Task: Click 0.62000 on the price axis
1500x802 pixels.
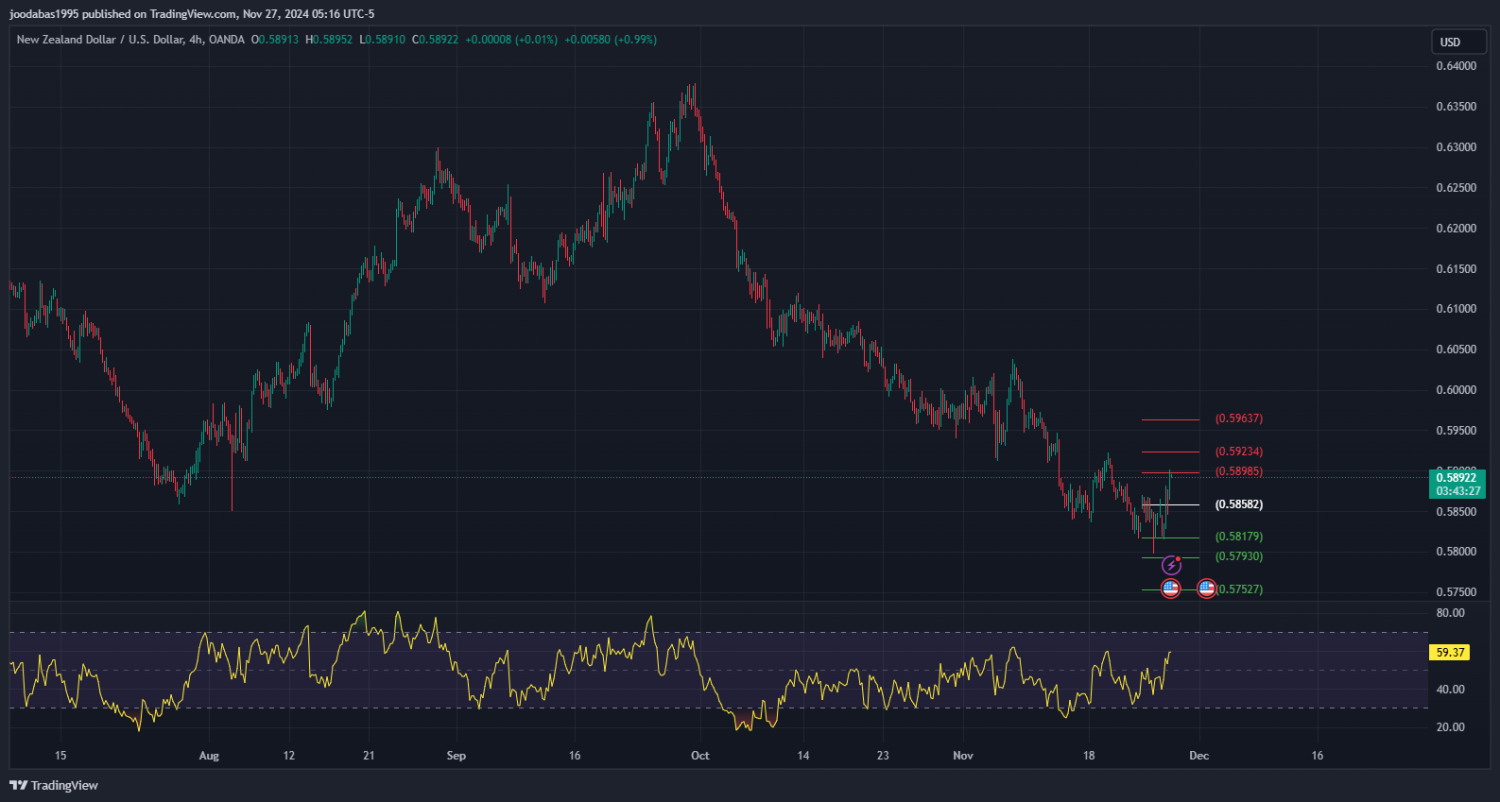Action: (1456, 228)
